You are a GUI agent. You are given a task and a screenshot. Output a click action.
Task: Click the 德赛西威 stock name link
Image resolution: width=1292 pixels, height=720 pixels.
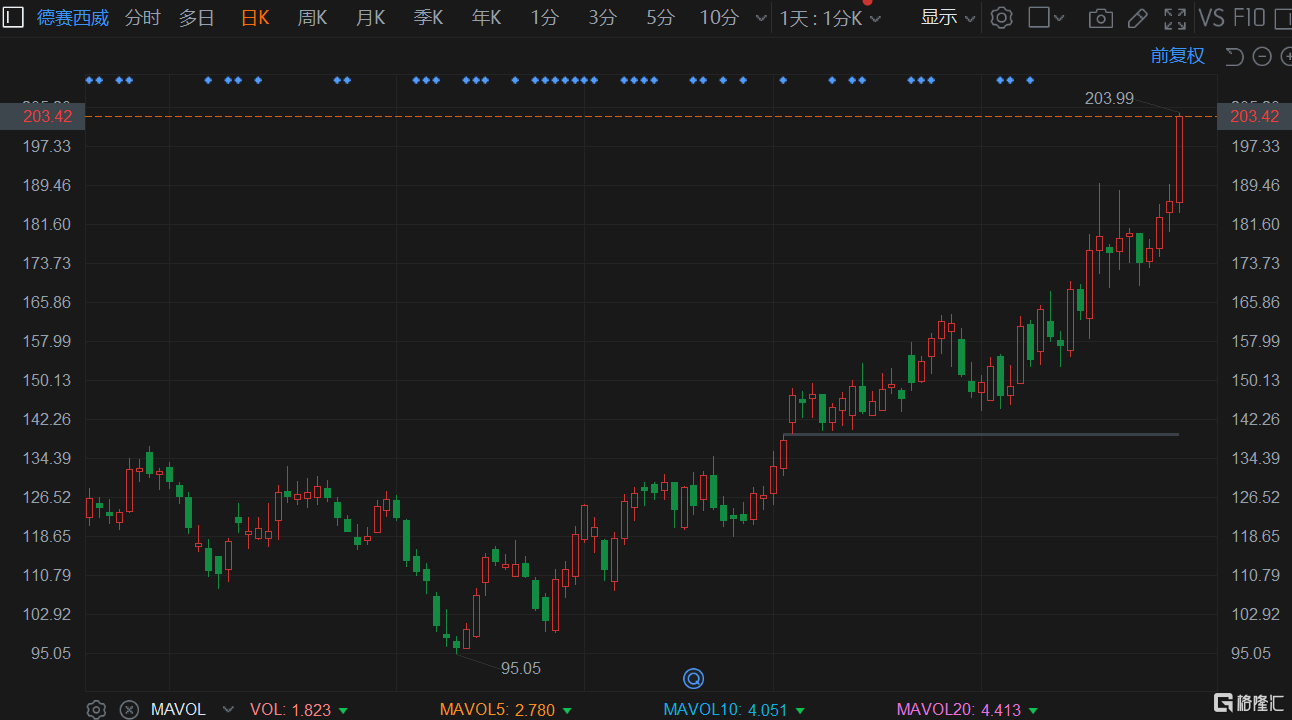(73, 18)
